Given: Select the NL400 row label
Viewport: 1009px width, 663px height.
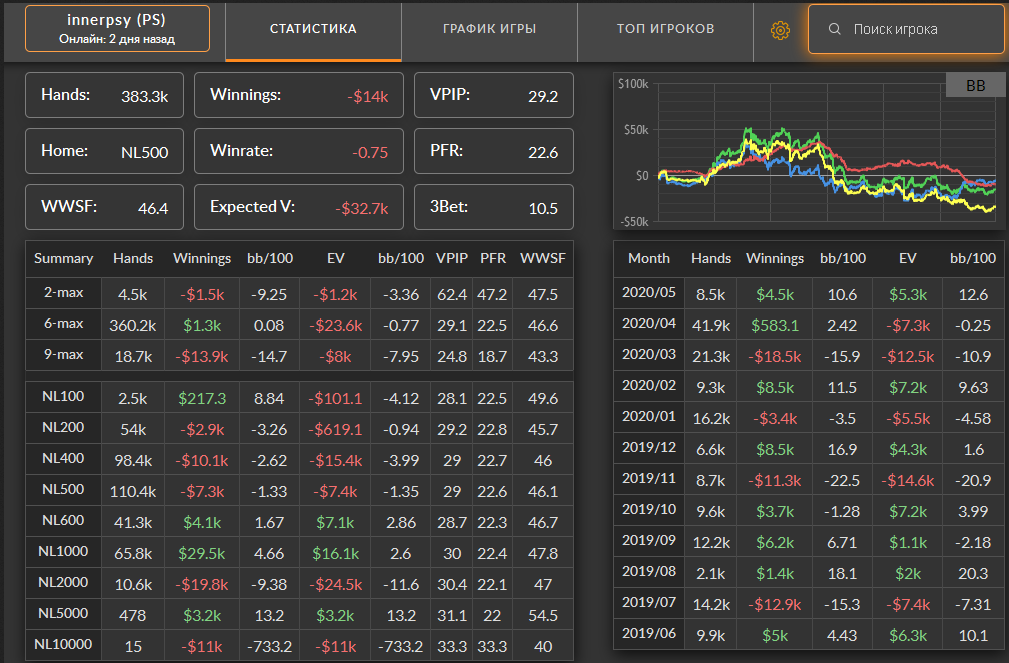Looking at the screenshot, I should [63, 458].
